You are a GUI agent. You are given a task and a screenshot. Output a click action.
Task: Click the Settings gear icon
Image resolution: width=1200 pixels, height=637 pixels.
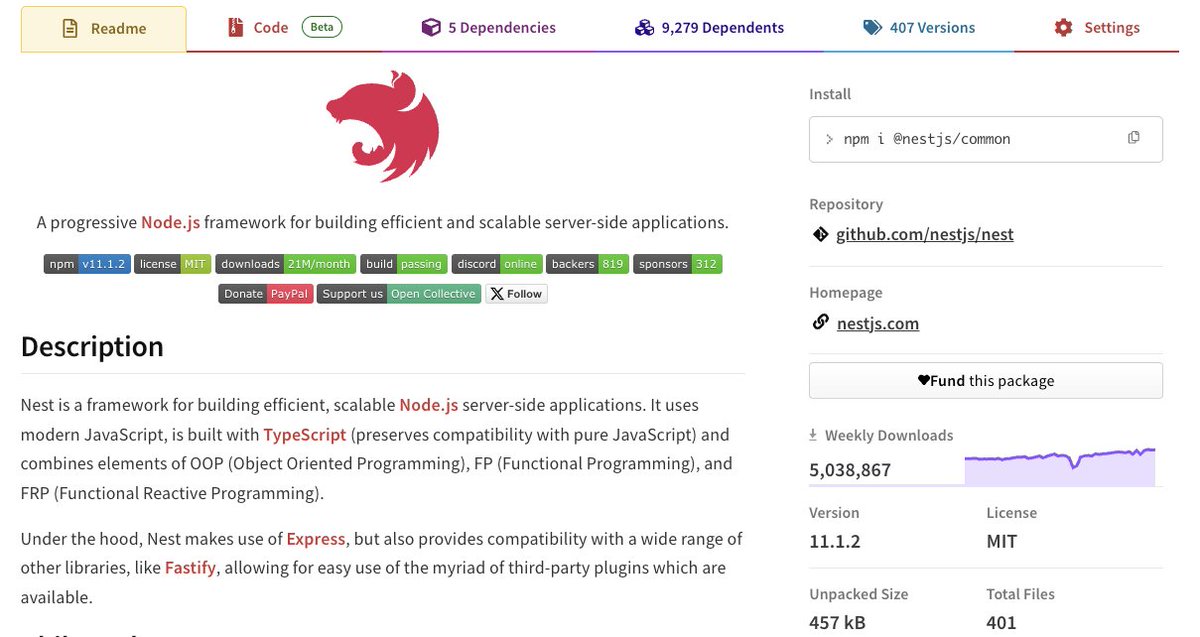point(1063,28)
